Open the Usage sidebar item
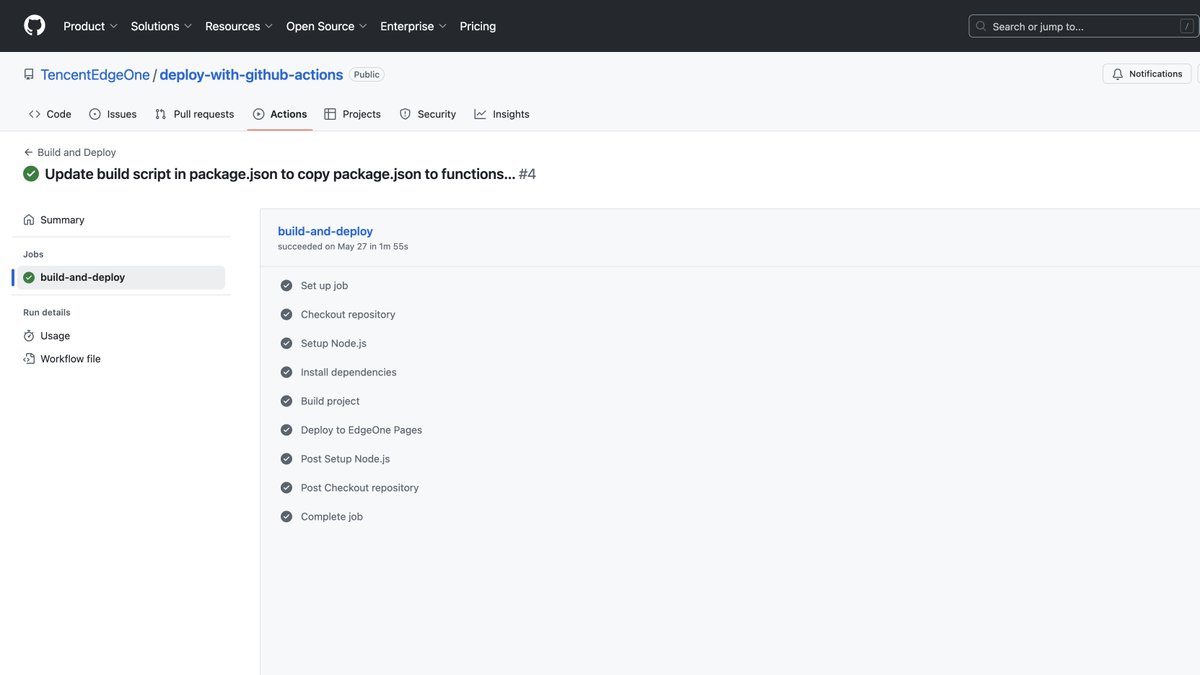The image size is (1200, 675). (x=121, y=336)
